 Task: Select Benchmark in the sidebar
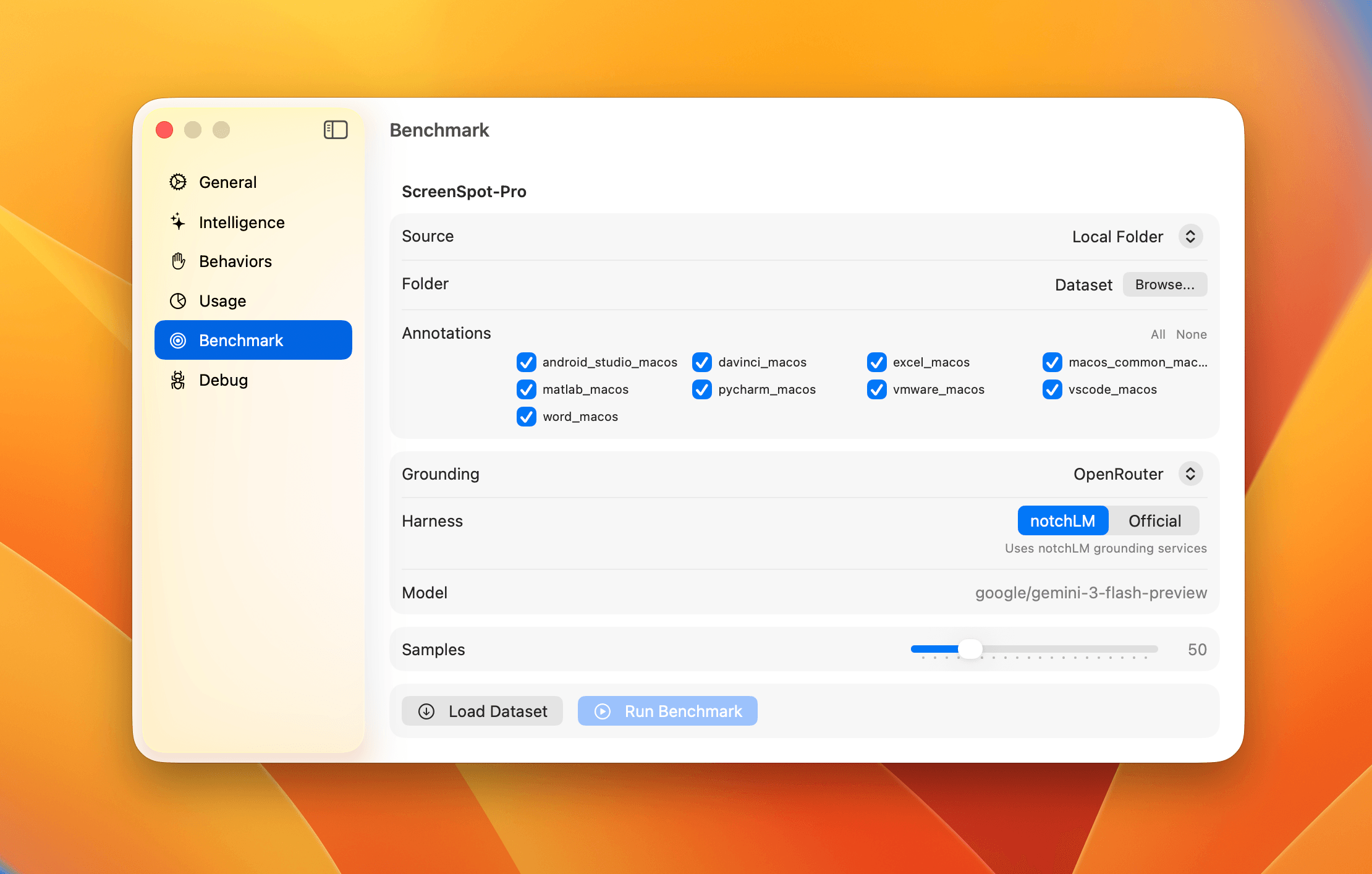pos(253,340)
